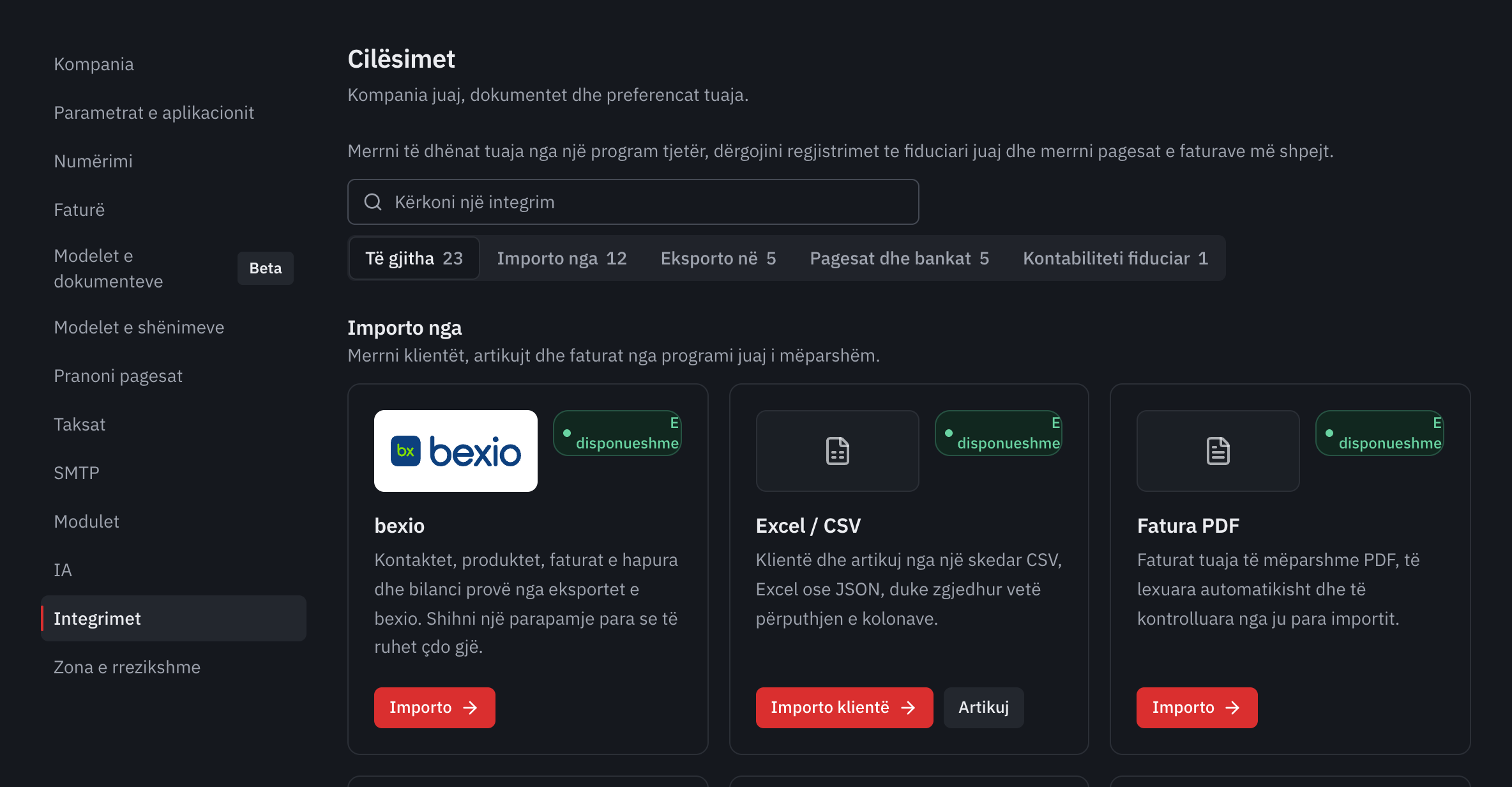Show the "Pagesat dhe bankat 5" tab
Screen dimensions: 1512x787
click(899, 258)
